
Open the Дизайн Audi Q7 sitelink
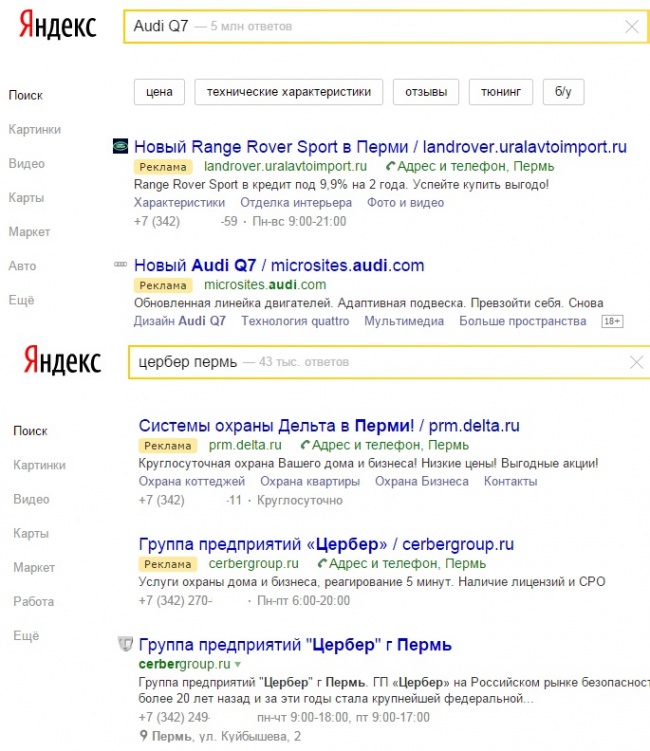click(180, 321)
